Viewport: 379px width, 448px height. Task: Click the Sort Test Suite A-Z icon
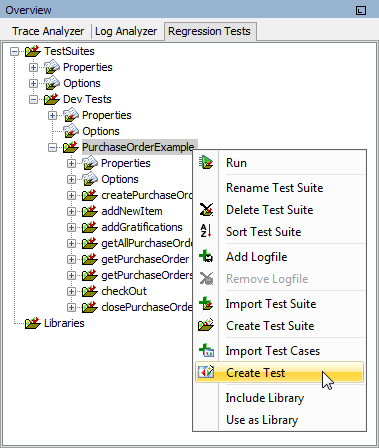pyautogui.click(x=206, y=231)
